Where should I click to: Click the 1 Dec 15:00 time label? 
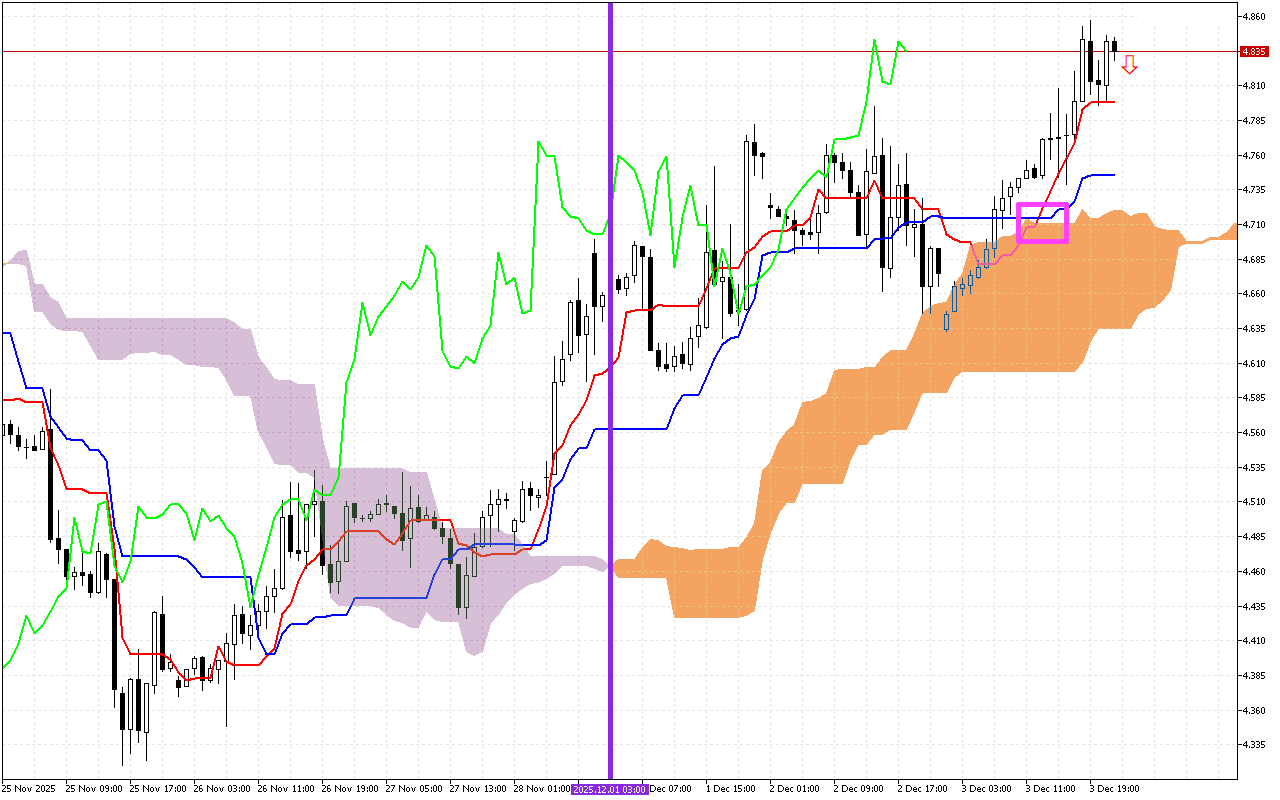[730, 789]
